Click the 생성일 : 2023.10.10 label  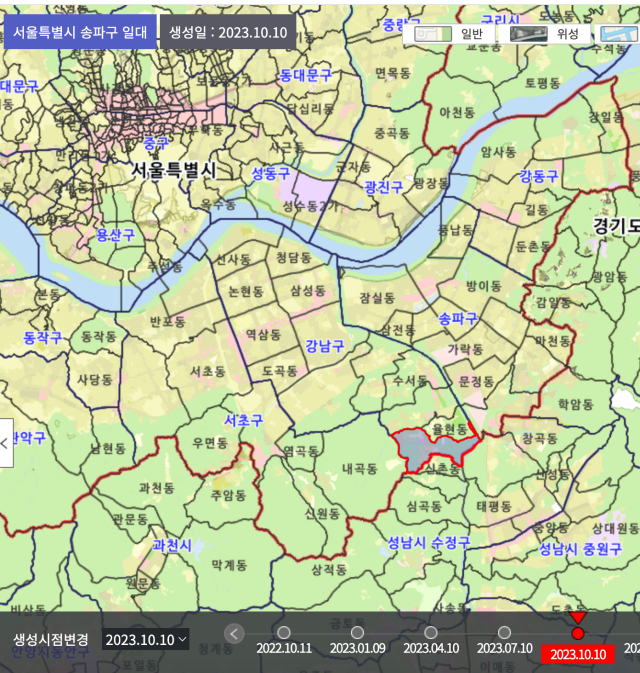(228, 32)
